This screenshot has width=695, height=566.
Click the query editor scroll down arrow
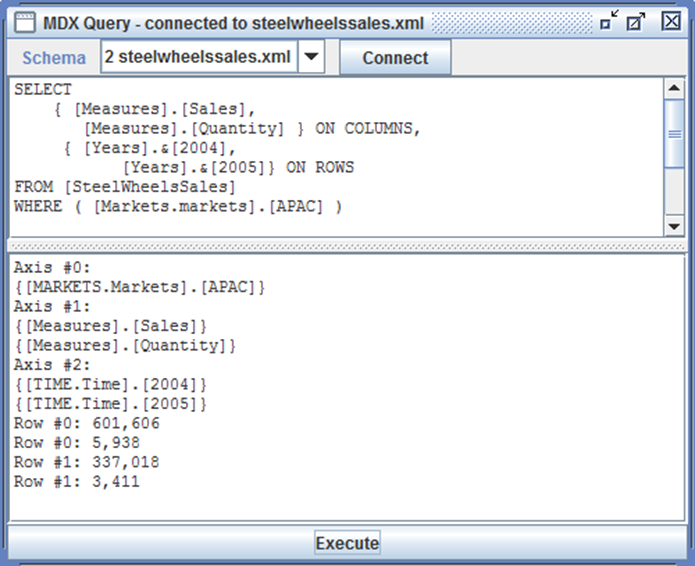[674, 227]
